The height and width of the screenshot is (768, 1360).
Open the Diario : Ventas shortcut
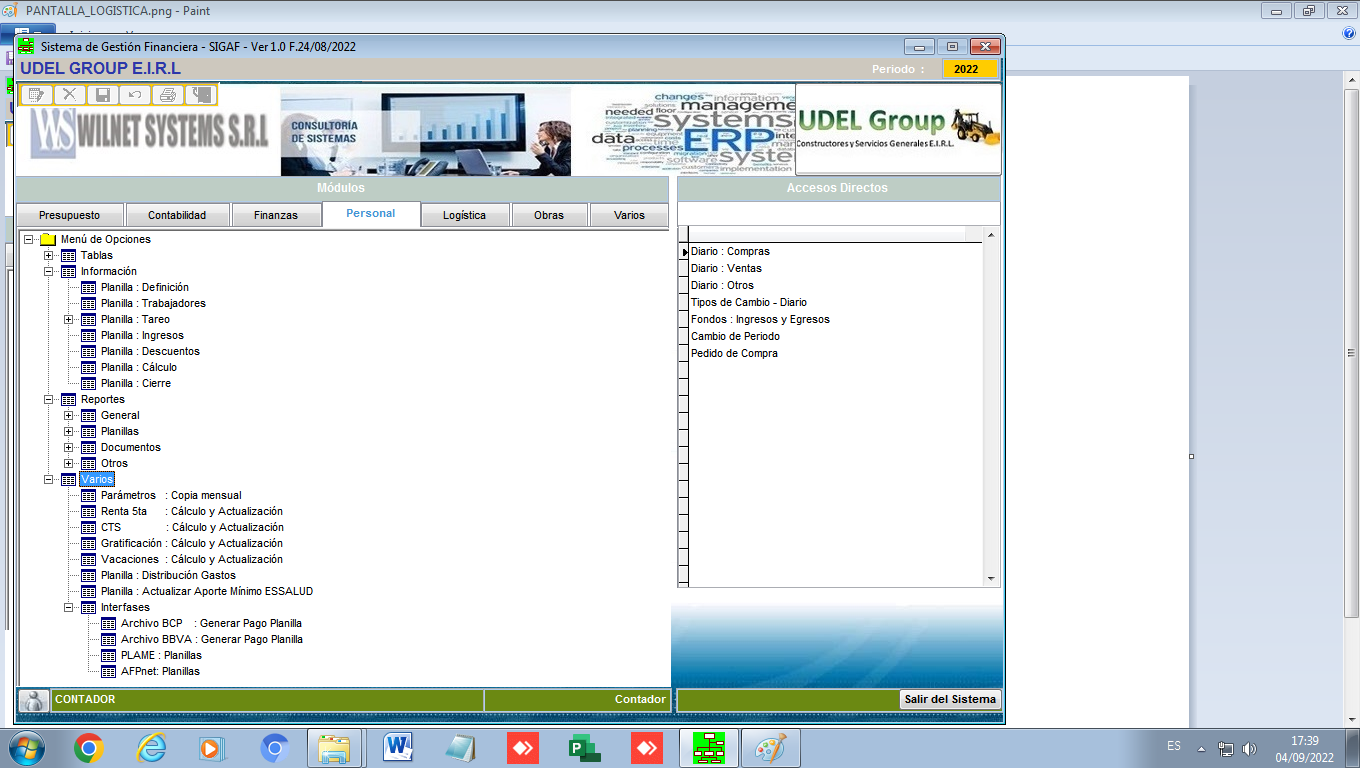click(x=726, y=268)
